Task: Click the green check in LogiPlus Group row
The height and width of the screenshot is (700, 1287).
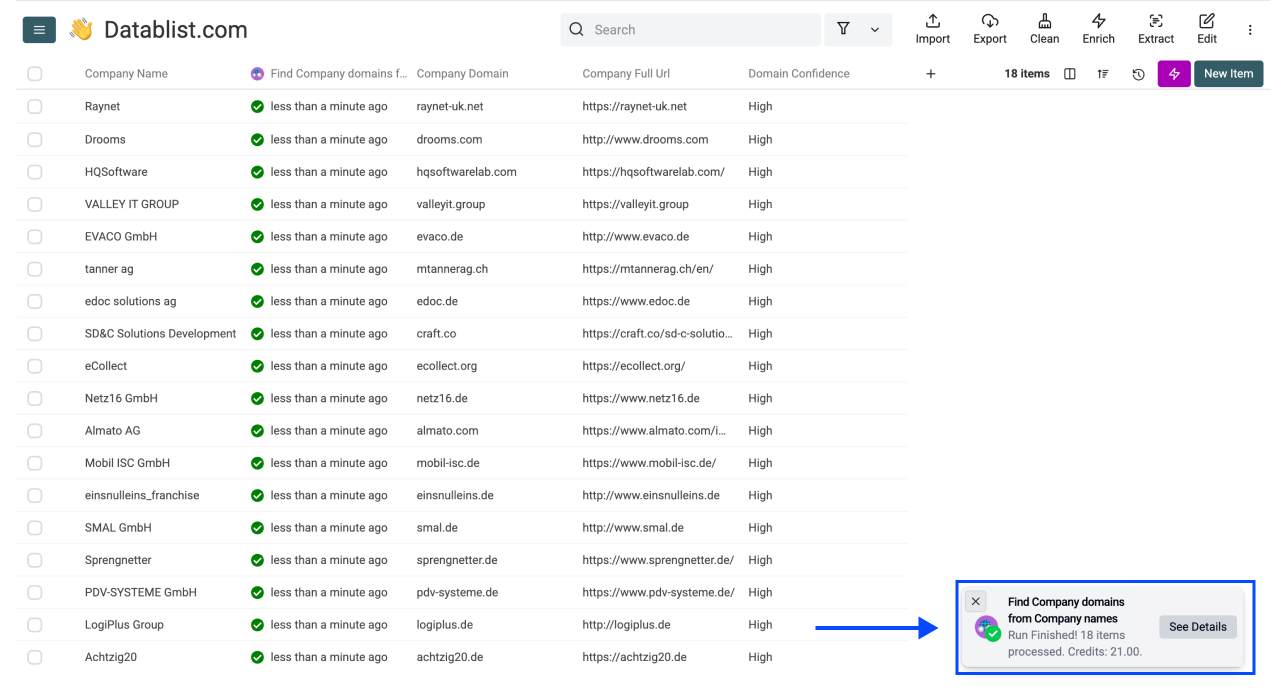Action: pos(258,625)
